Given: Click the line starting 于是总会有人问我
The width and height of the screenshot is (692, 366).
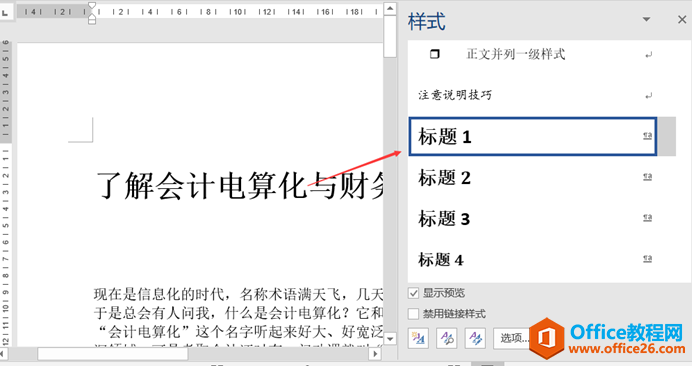Looking at the screenshot, I should click(x=238, y=313).
